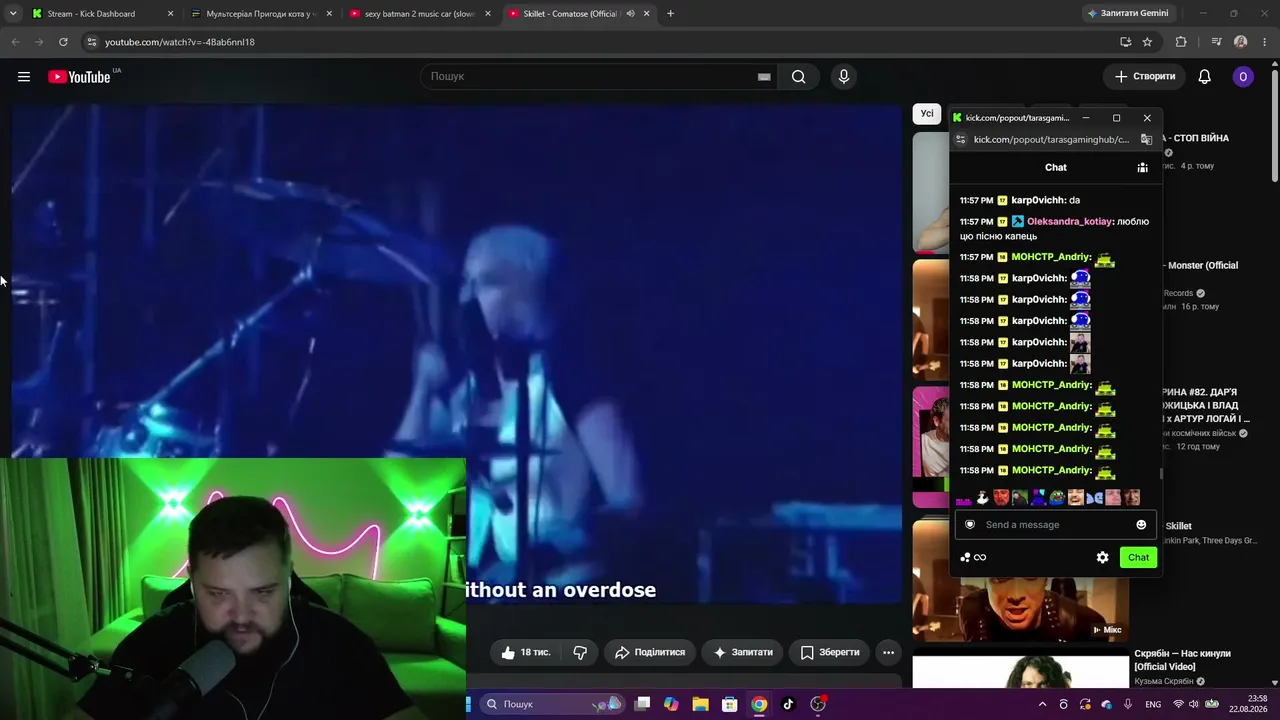Go to the YouTube home logo
1280x720 pixels.
[79, 77]
